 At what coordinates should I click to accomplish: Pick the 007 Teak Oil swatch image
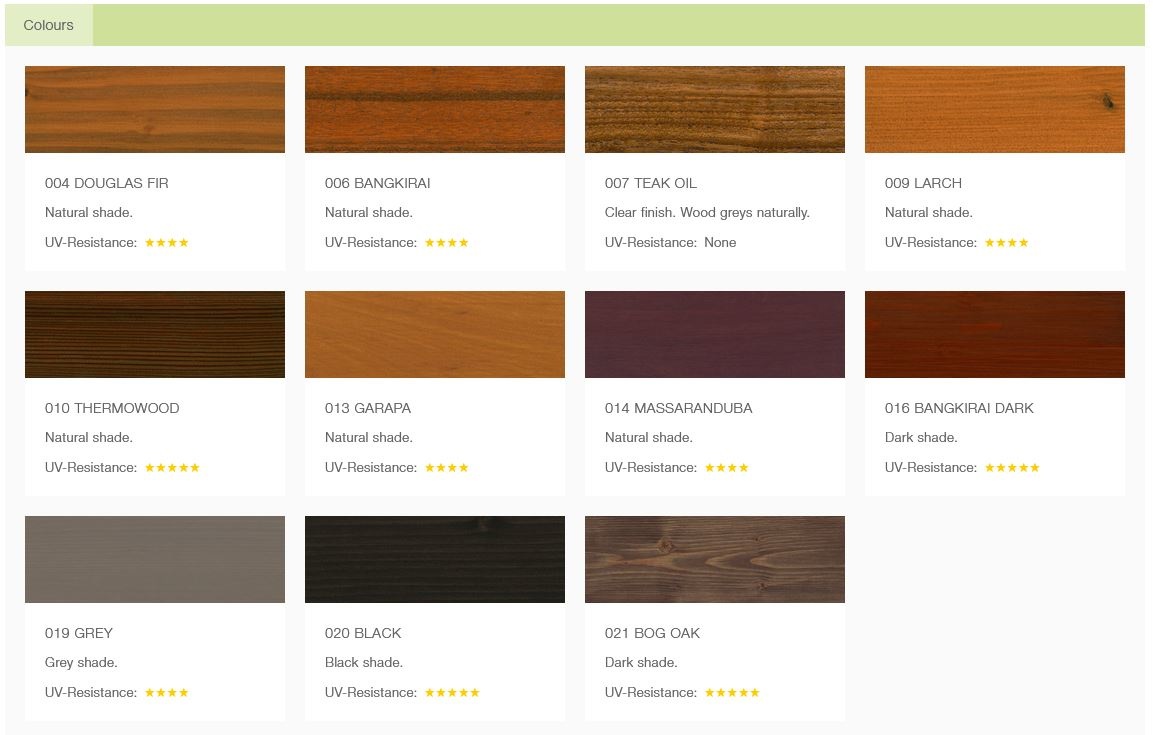714,109
